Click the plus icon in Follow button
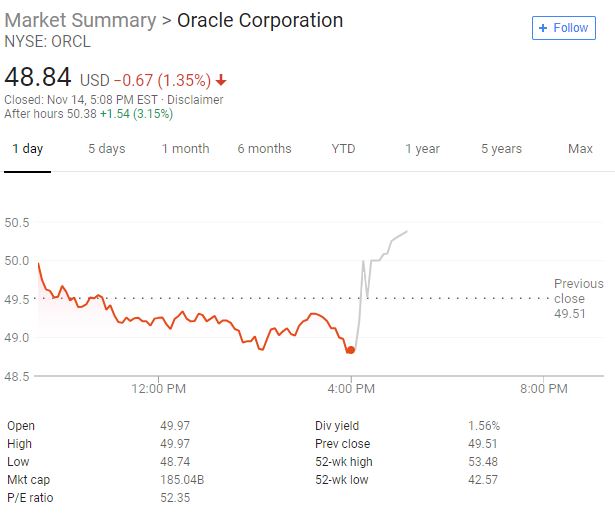Image resolution: width=615 pixels, height=516 pixels. tap(543, 28)
